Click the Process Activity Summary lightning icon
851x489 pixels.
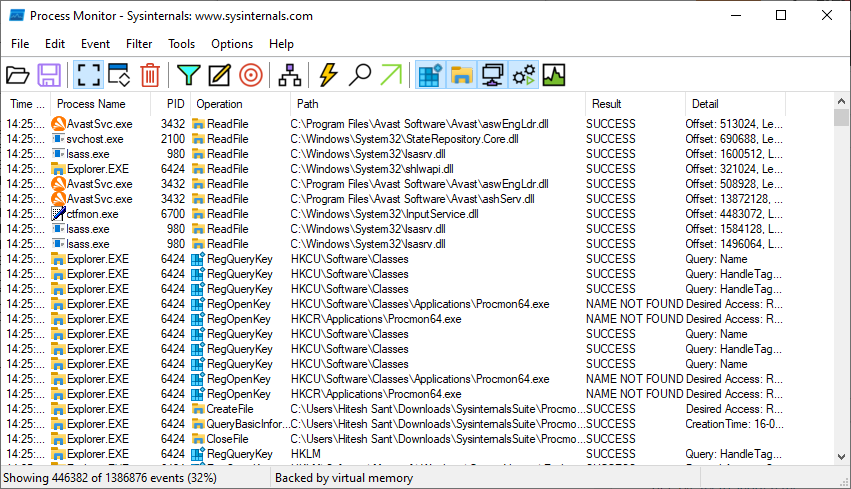[x=328, y=75]
